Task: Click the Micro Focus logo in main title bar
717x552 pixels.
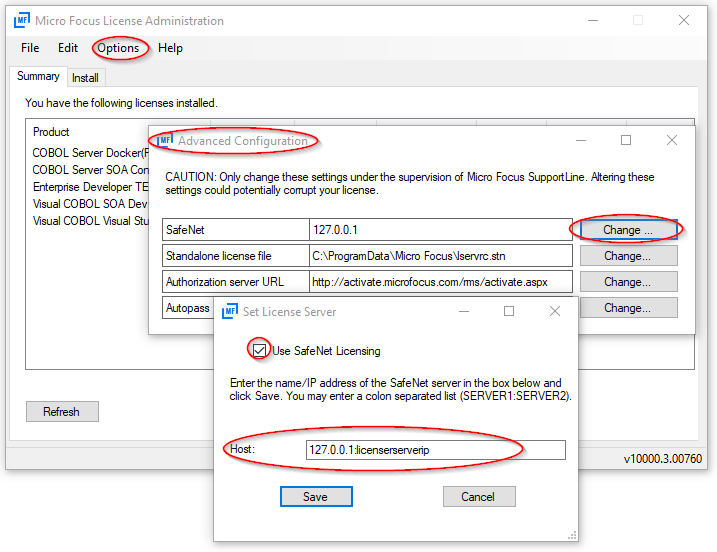Action: tap(21, 20)
